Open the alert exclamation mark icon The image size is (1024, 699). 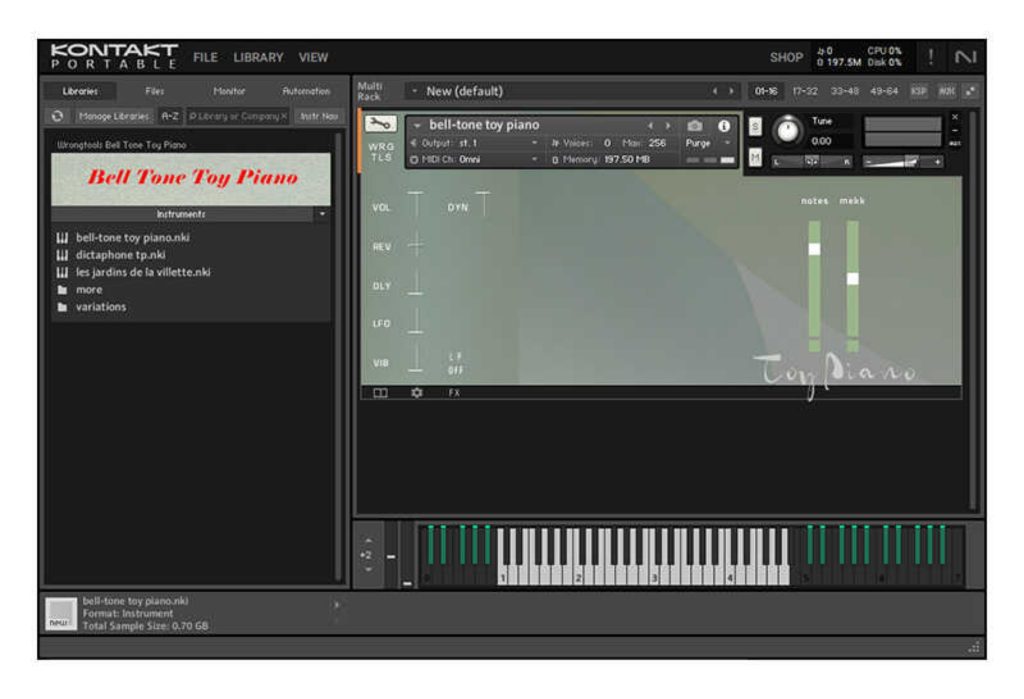(931, 57)
